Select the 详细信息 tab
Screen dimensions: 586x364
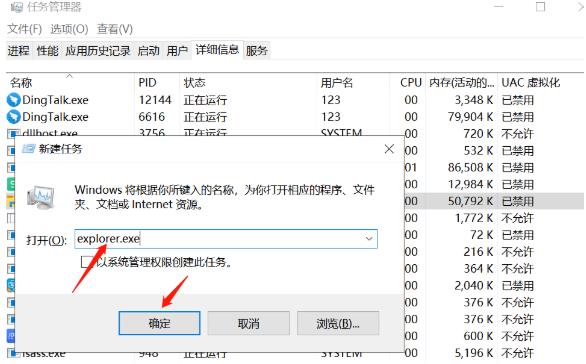click(x=217, y=50)
